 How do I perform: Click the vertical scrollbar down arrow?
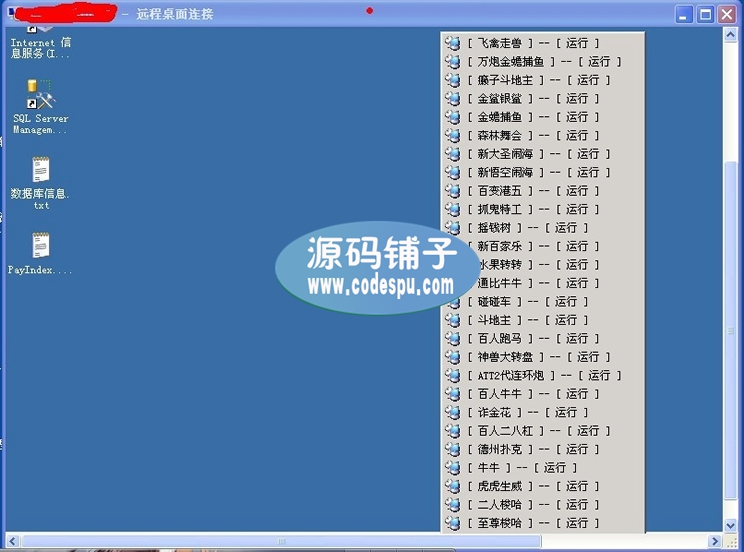coord(731,525)
